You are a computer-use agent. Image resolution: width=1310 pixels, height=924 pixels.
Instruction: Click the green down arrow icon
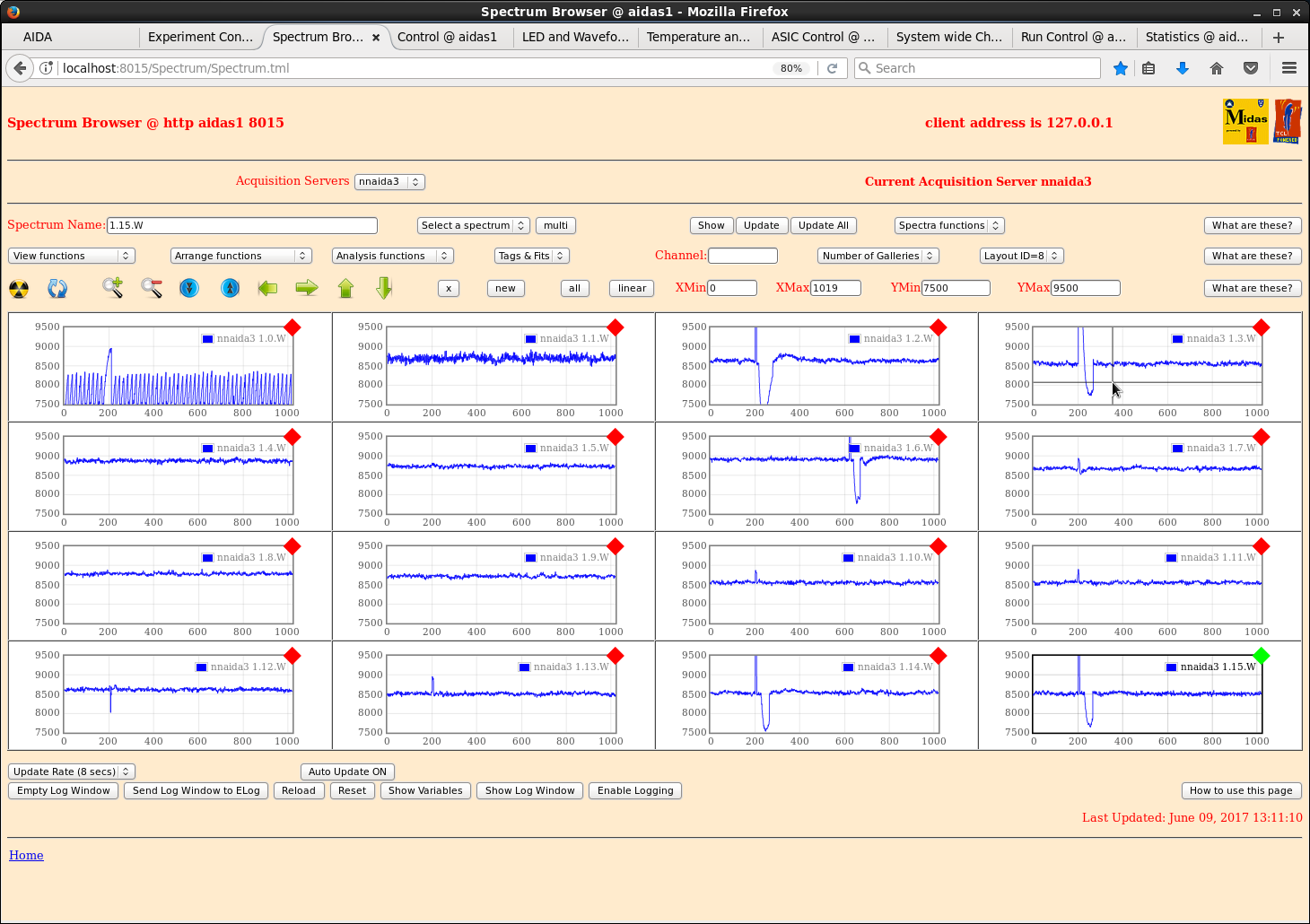click(x=384, y=288)
